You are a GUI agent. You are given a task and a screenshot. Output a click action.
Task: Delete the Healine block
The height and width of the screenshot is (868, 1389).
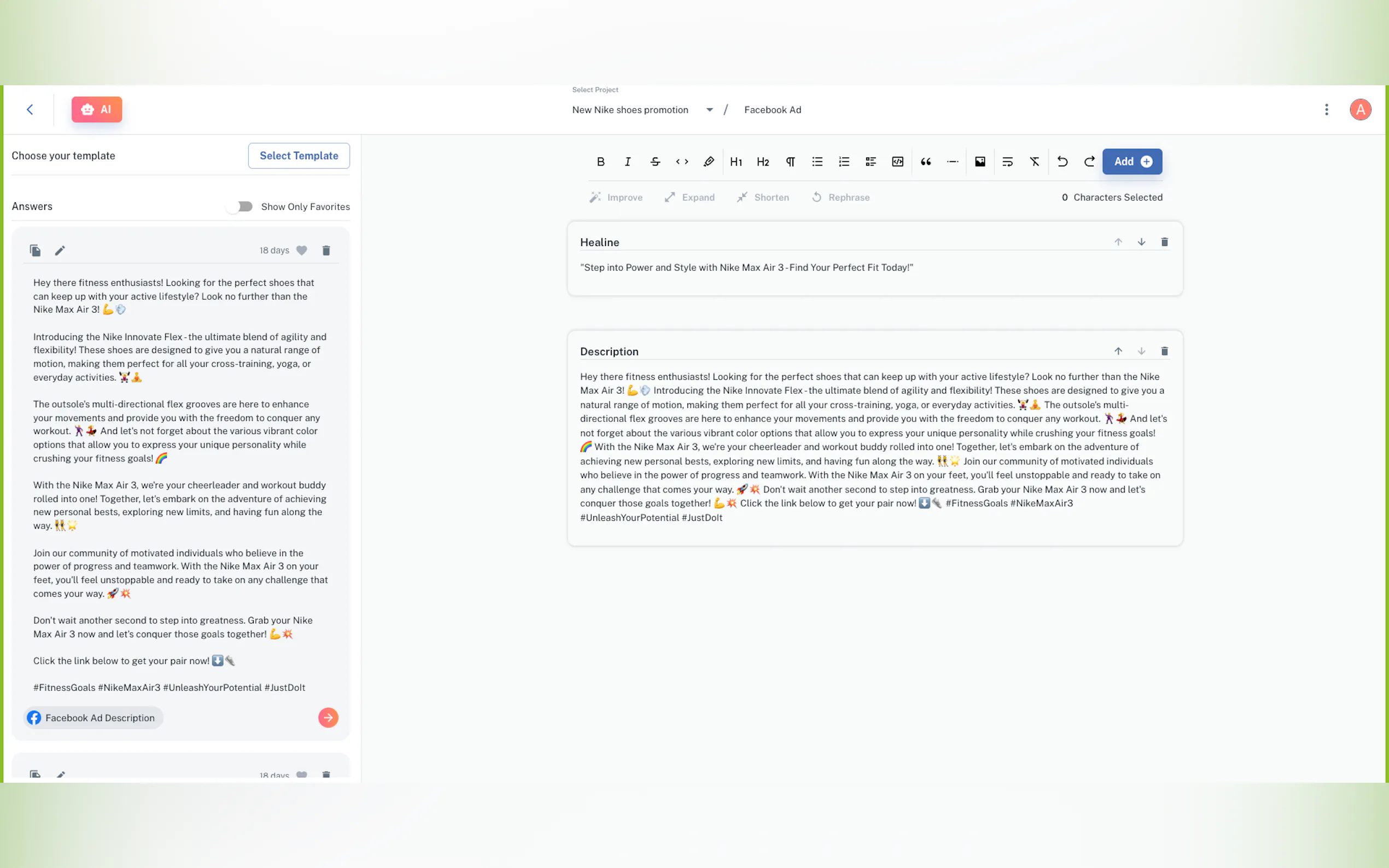coord(1164,242)
